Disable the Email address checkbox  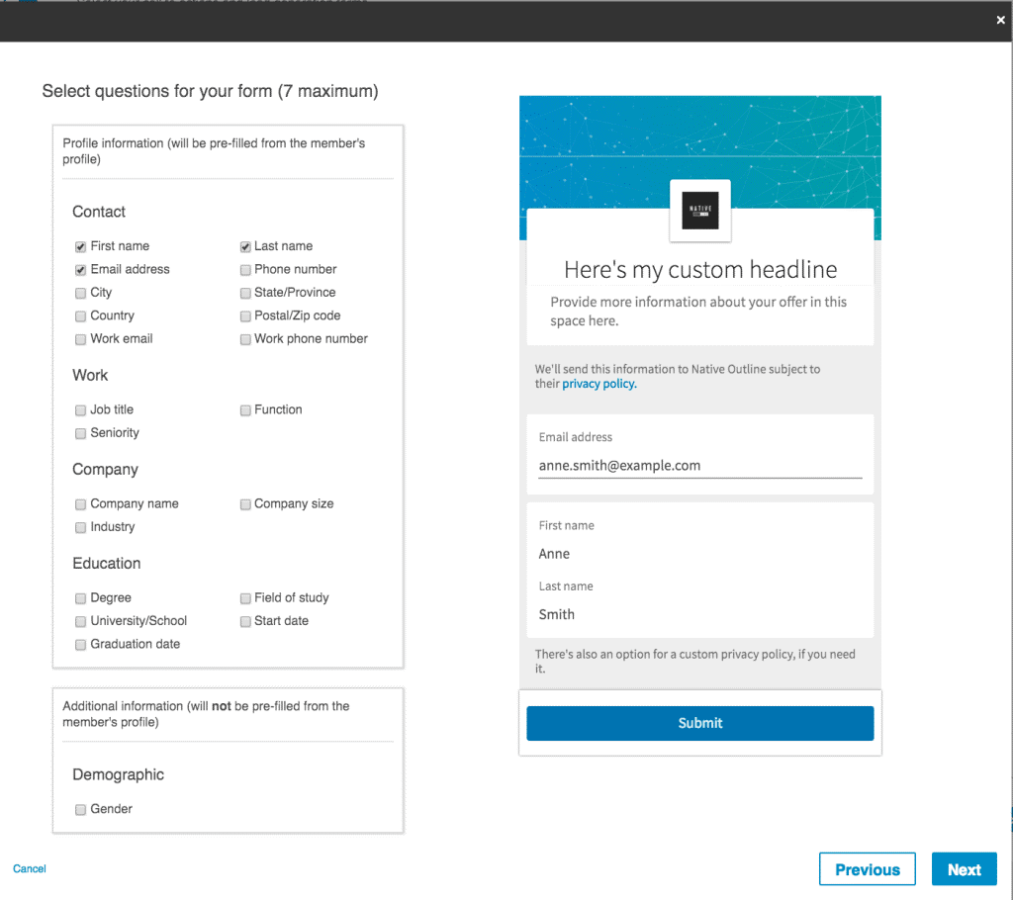[80, 269]
